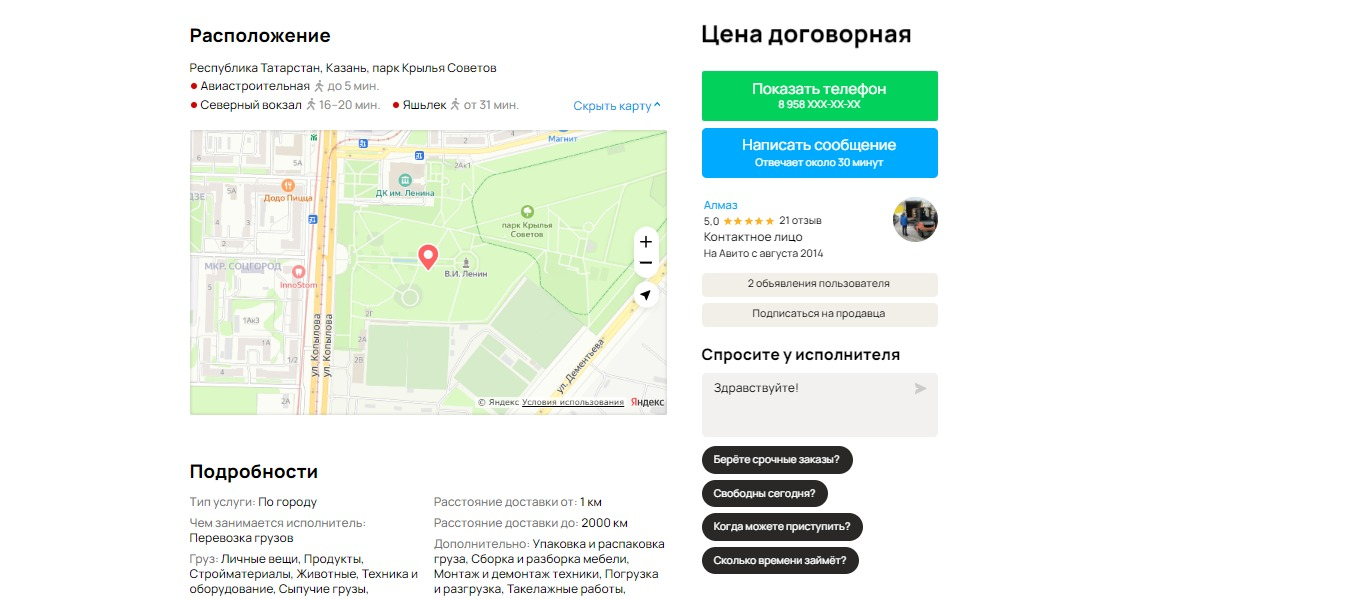Image resolution: width=1366 pixels, height=599 pixels.
Task: Zoom out the map with minus button
Action: click(645, 264)
